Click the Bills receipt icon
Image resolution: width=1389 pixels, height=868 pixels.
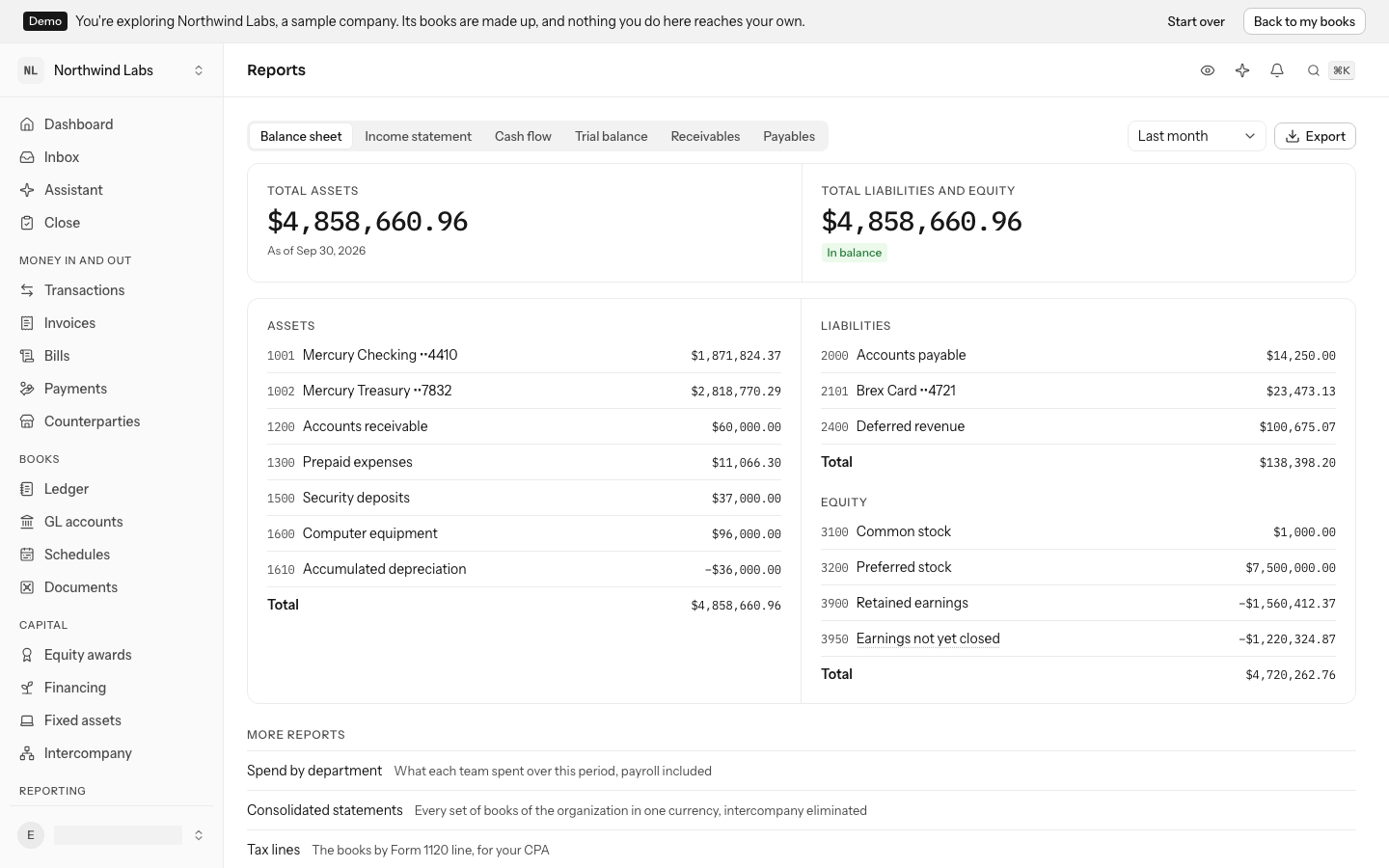(x=27, y=356)
